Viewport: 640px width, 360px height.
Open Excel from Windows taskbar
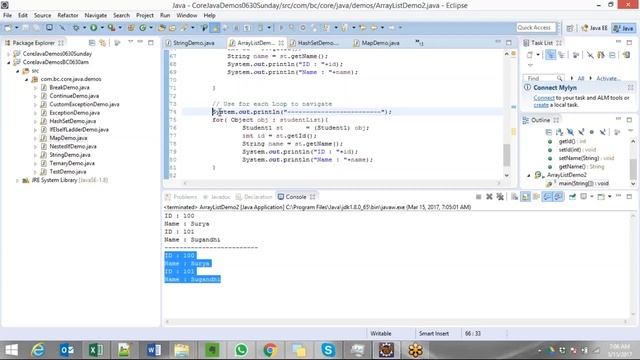tap(96, 350)
